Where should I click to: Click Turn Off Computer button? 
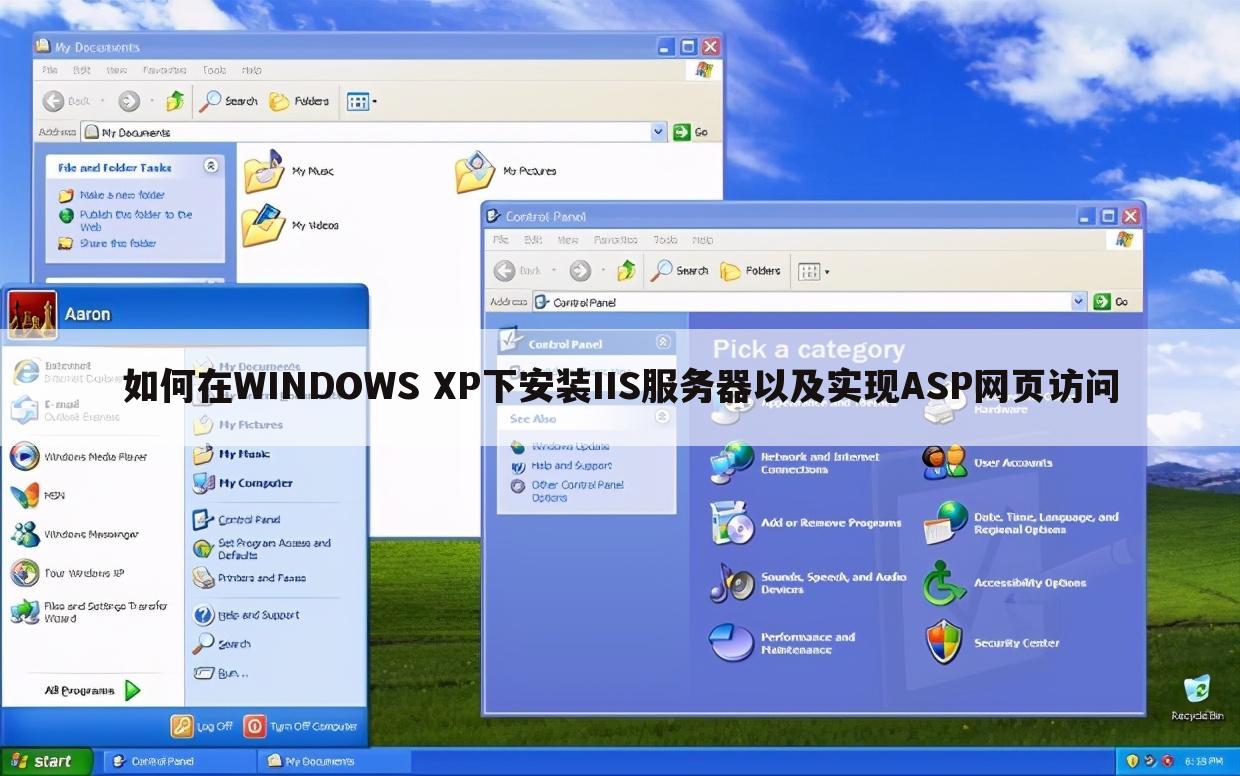click(301, 726)
